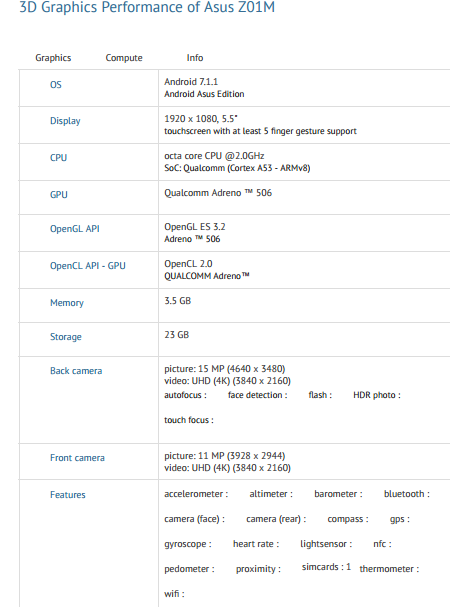Click the touch focus entry
This screenshot has height=607, width=450.
[x=189, y=420]
